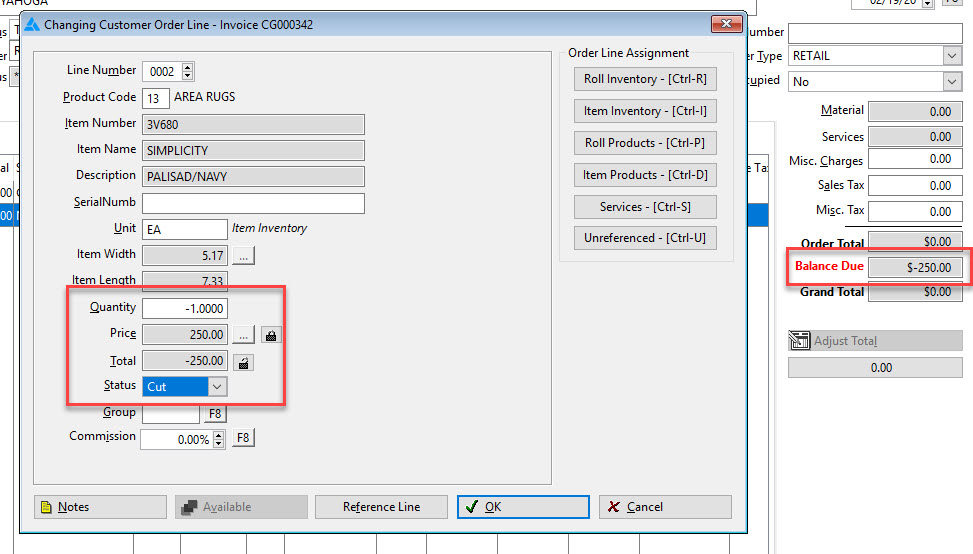Expand the RETAIL type dropdown
973x554 pixels.
[952, 56]
